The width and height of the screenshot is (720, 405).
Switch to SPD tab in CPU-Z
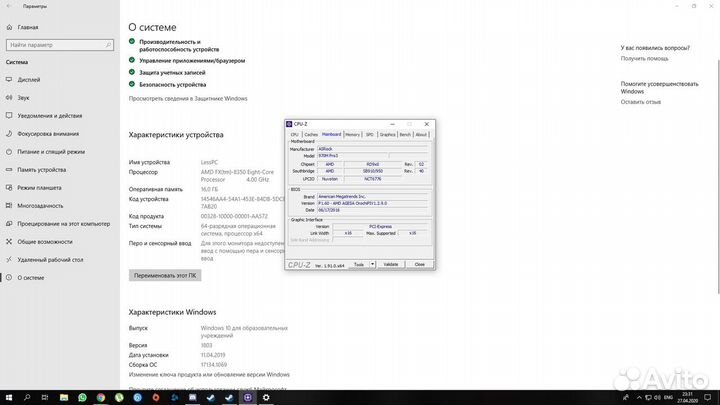coord(370,135)
